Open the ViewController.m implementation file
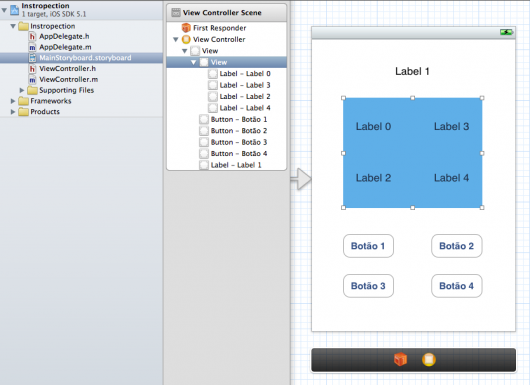This screenshot has width=530, height=385. pyautogui.click(x=64, y=79)
